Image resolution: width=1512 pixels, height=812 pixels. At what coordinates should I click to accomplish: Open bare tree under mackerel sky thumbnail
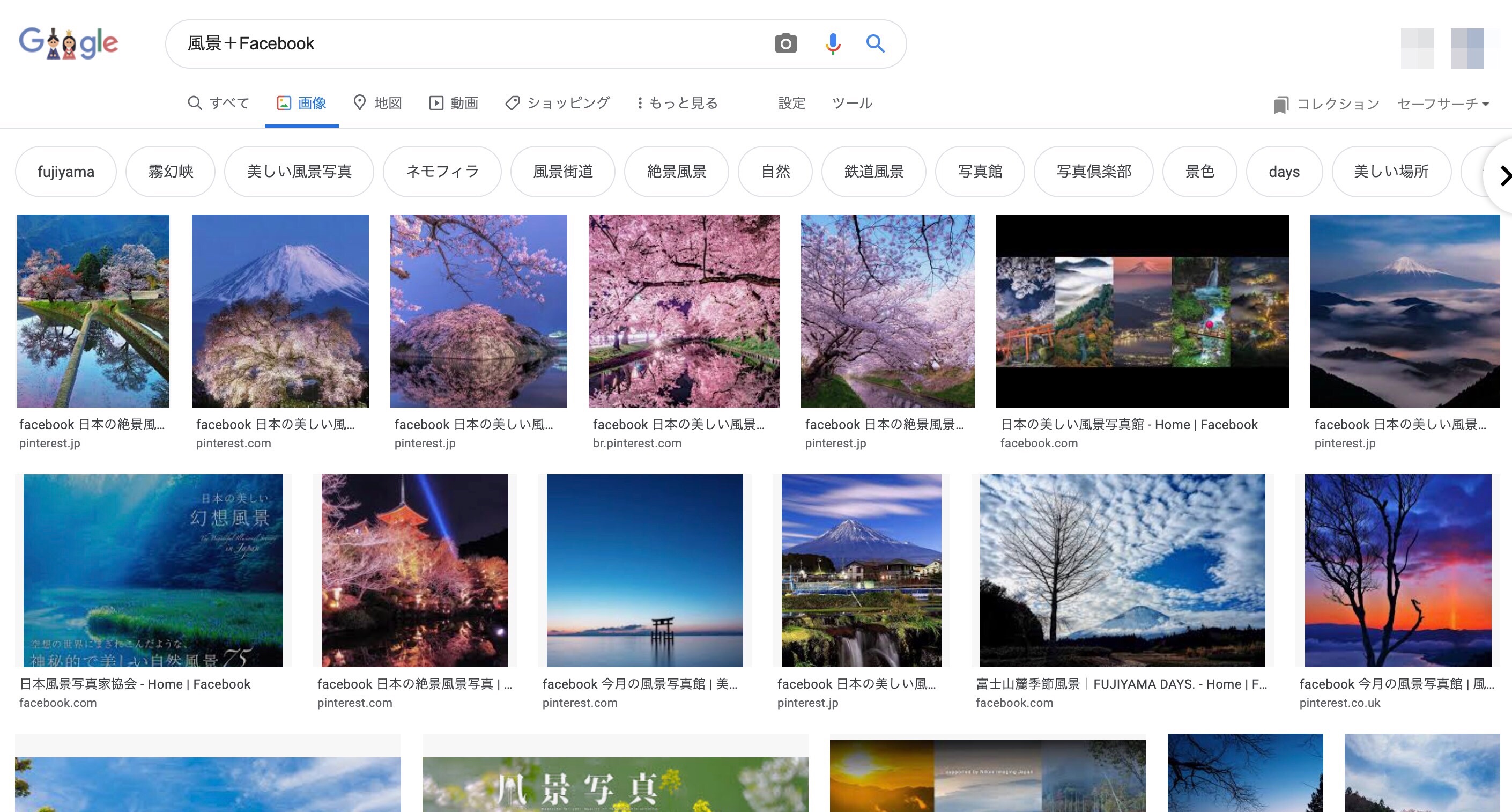coord(1122,570)
